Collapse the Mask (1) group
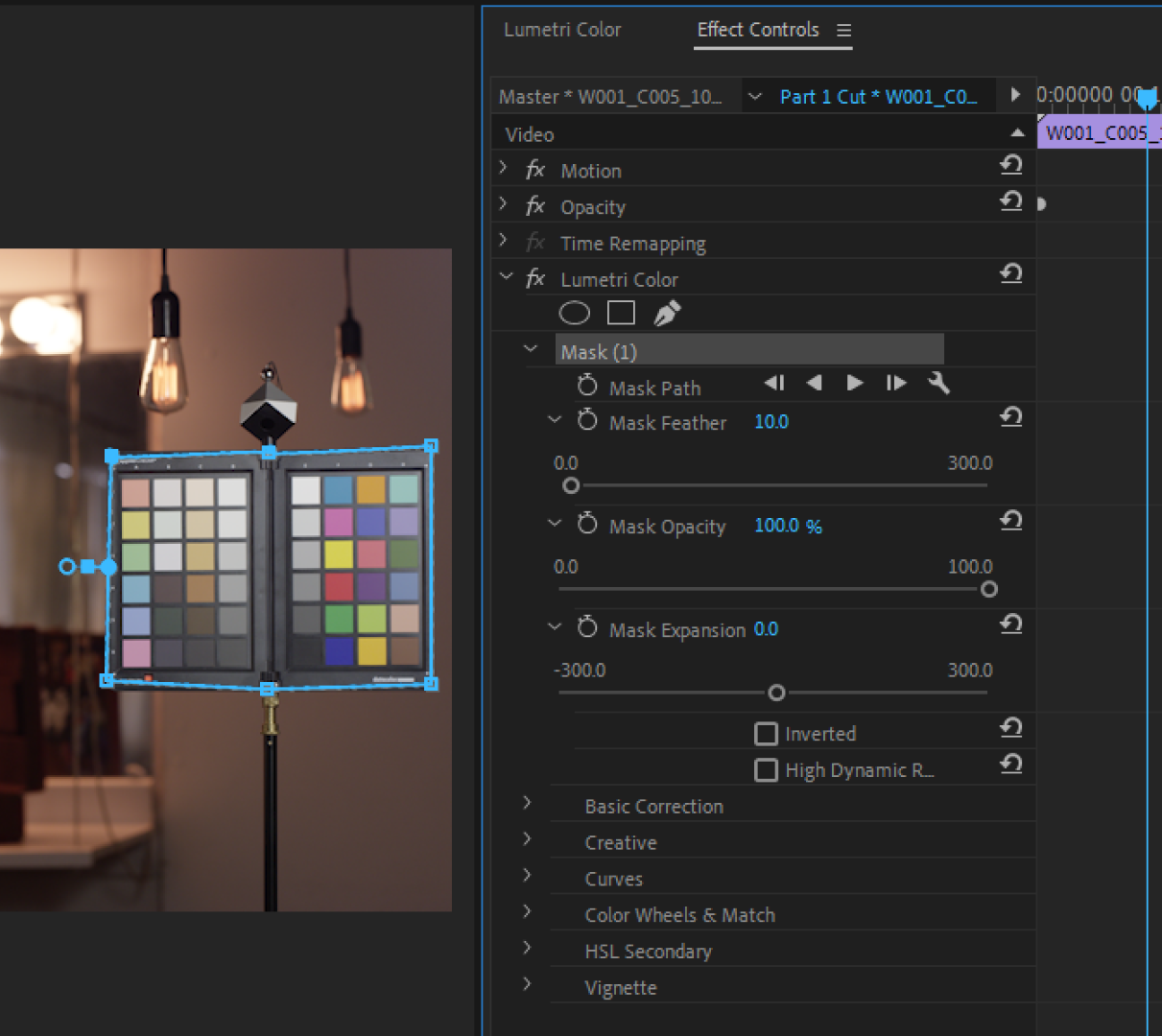 pos(530,350)
